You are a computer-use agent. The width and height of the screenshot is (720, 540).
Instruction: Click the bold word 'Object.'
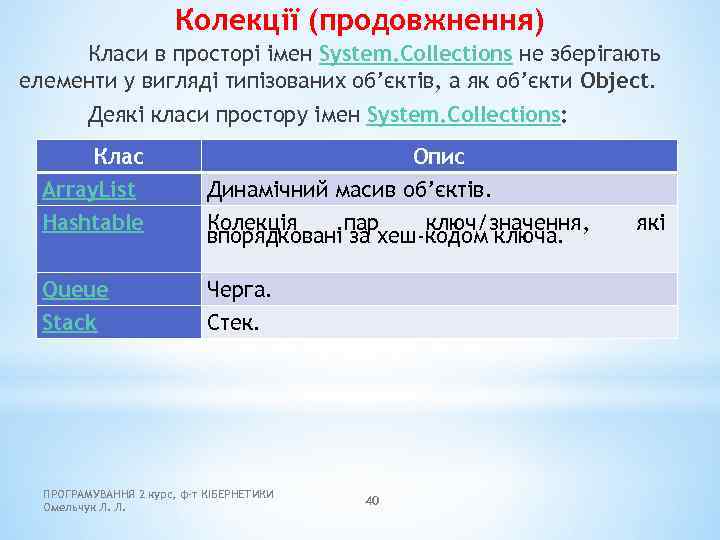tap(617, 81)
